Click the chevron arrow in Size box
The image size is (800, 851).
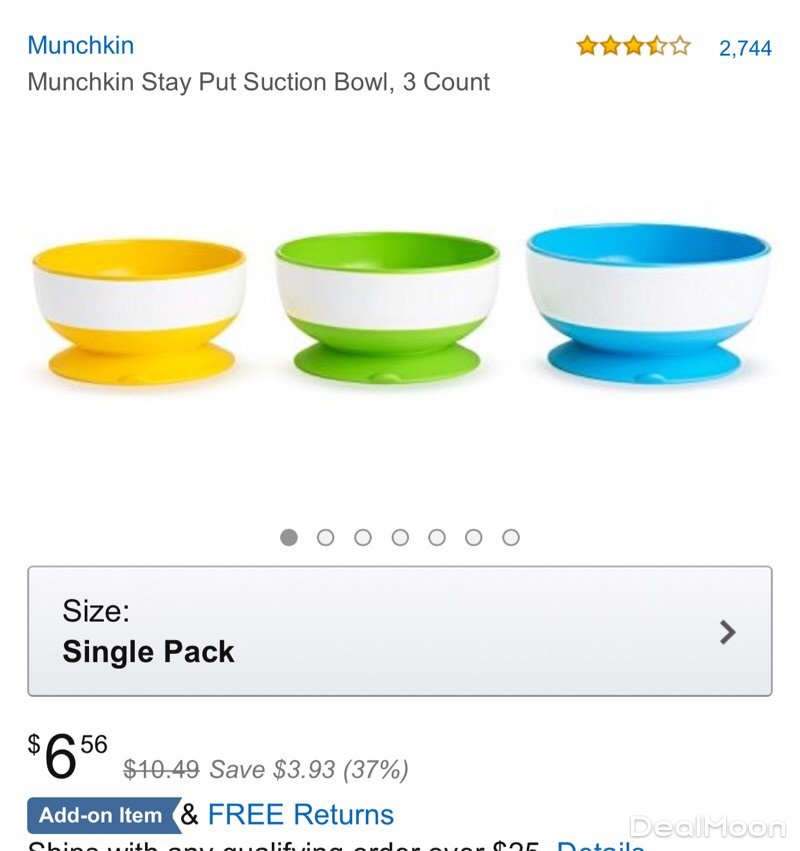[728, 631]
